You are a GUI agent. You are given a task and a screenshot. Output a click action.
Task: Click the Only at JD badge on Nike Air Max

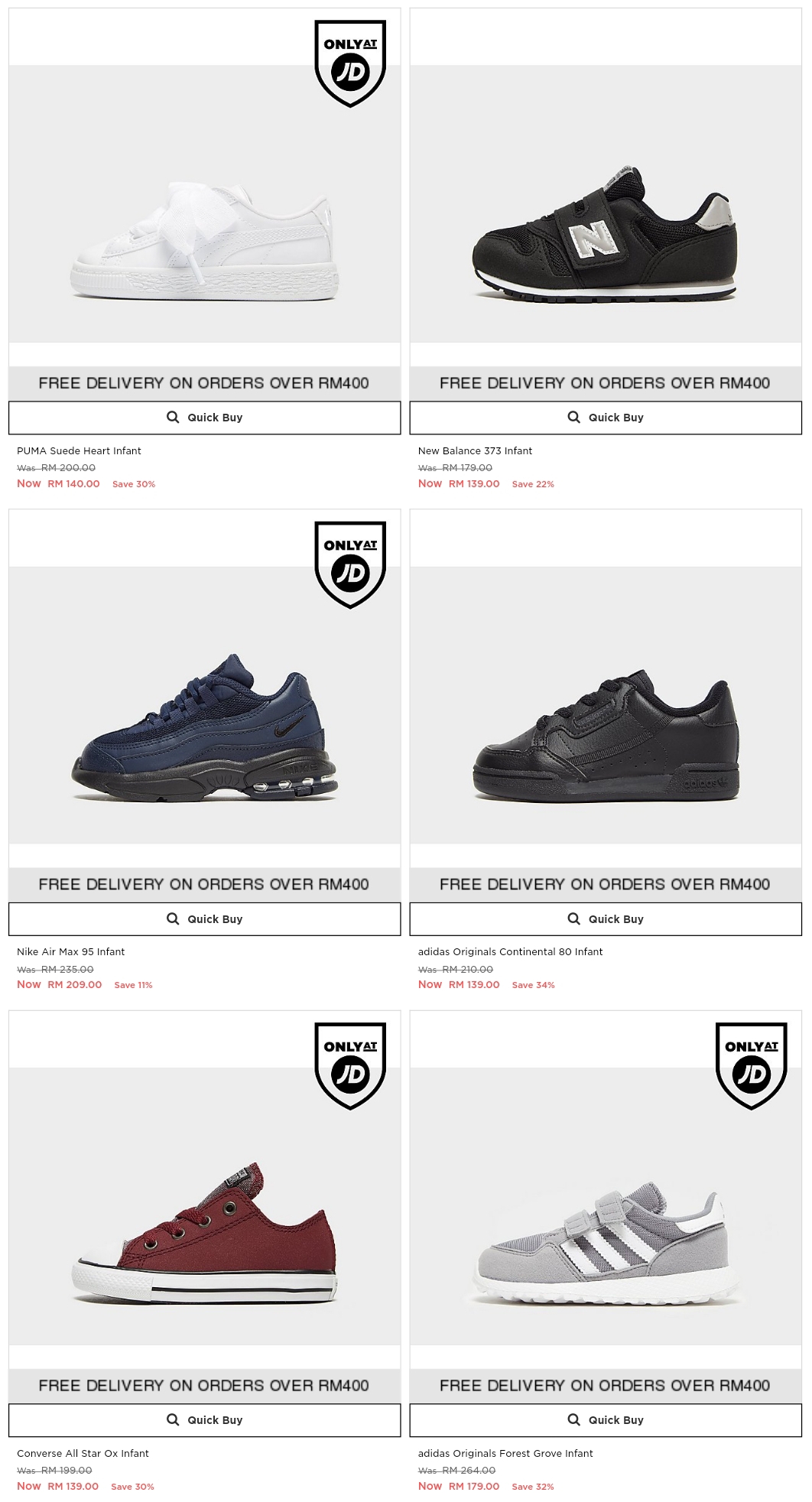coord(350,564)
